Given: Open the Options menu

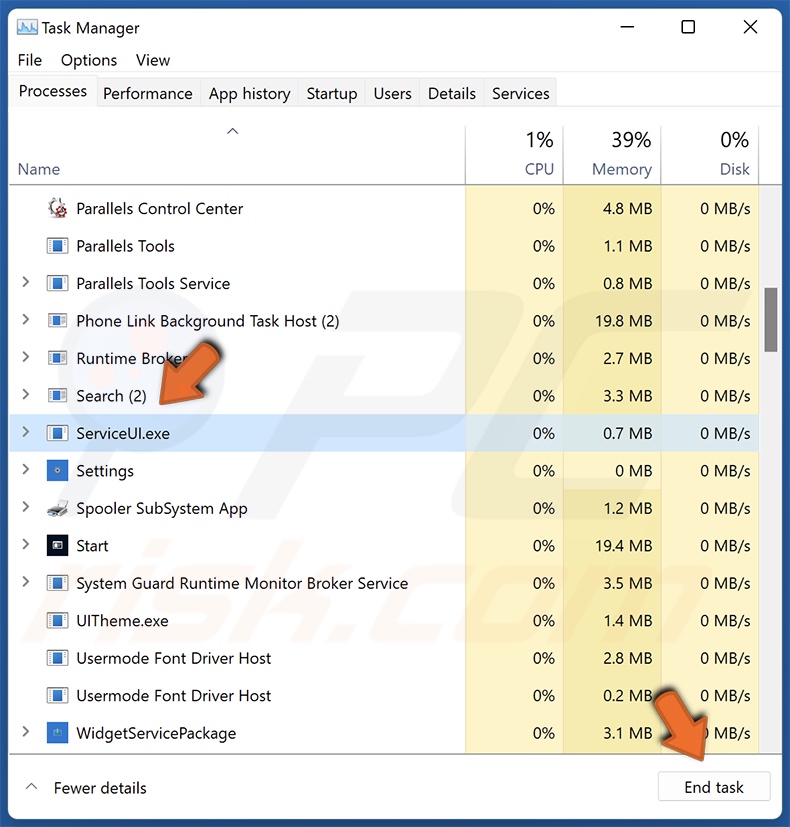Looking at the screenshot, I should tap(89, 60).
